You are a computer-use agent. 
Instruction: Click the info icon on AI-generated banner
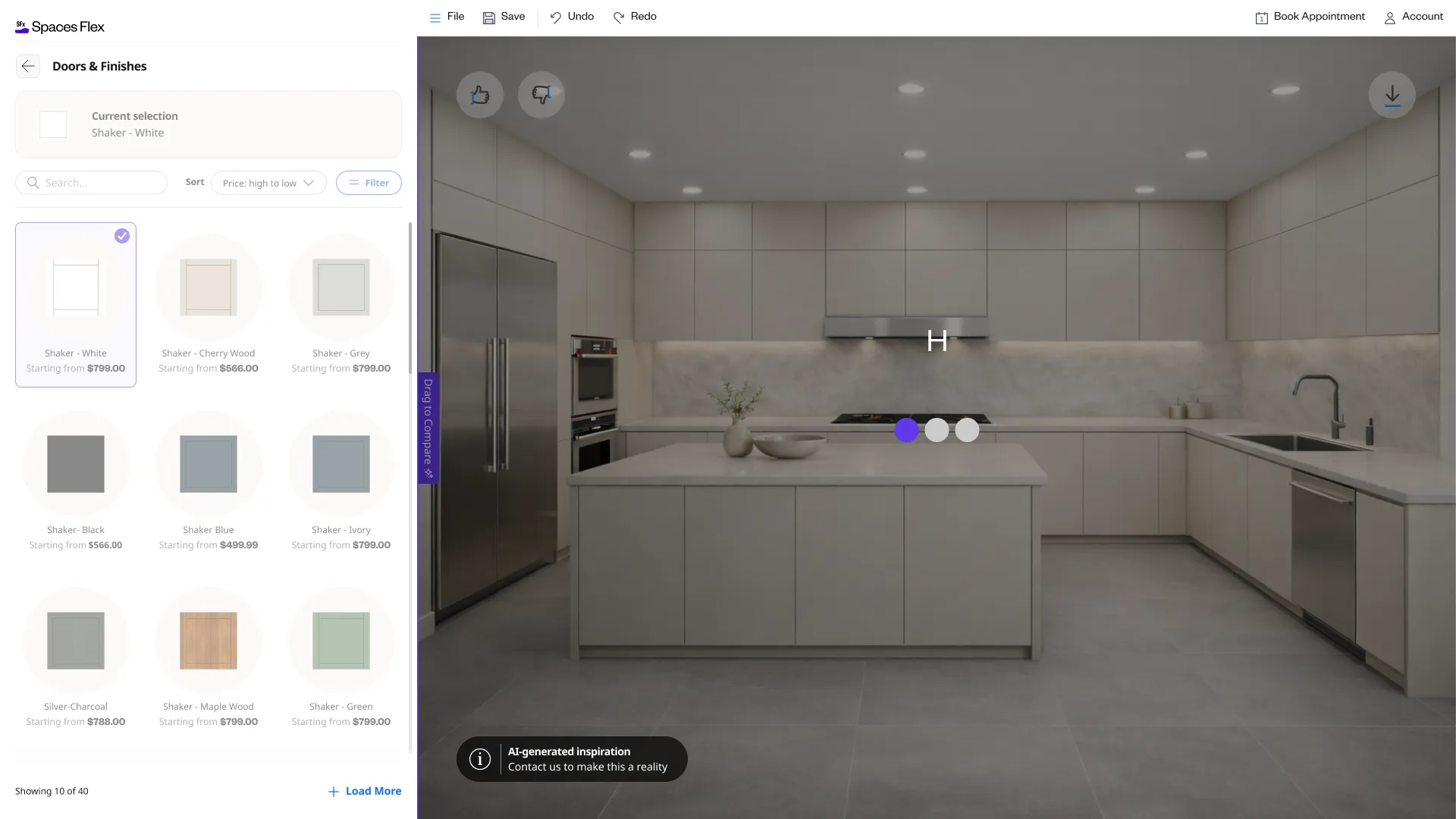[x=480, y=759]
